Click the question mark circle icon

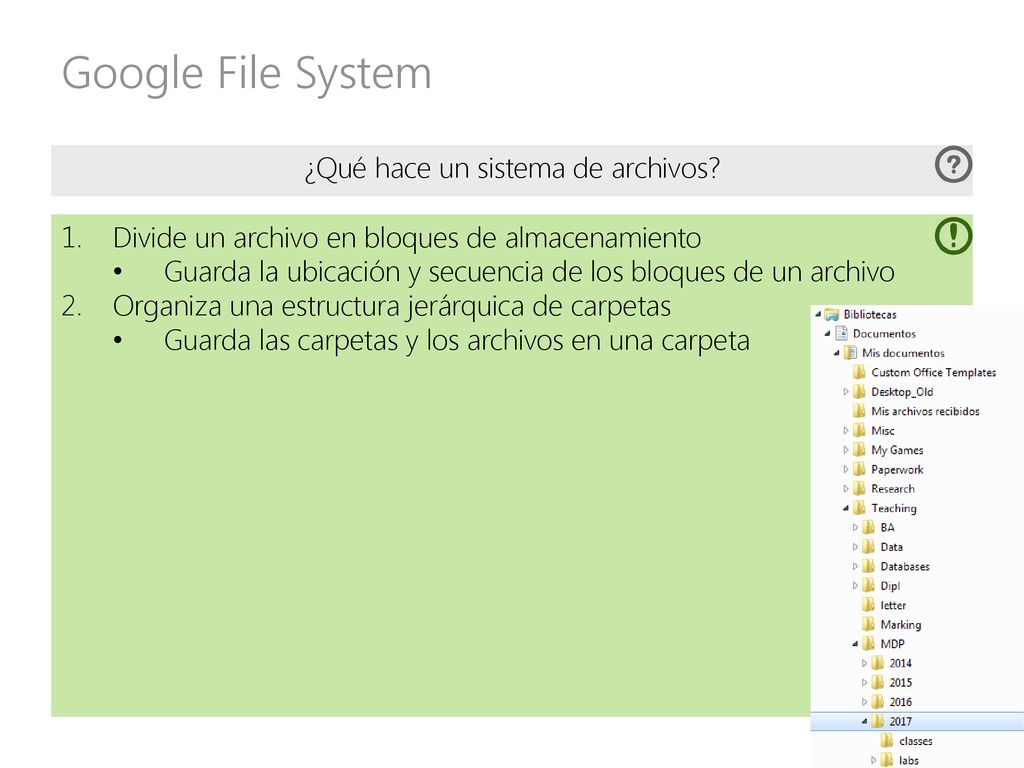click(x=953, y=164)
